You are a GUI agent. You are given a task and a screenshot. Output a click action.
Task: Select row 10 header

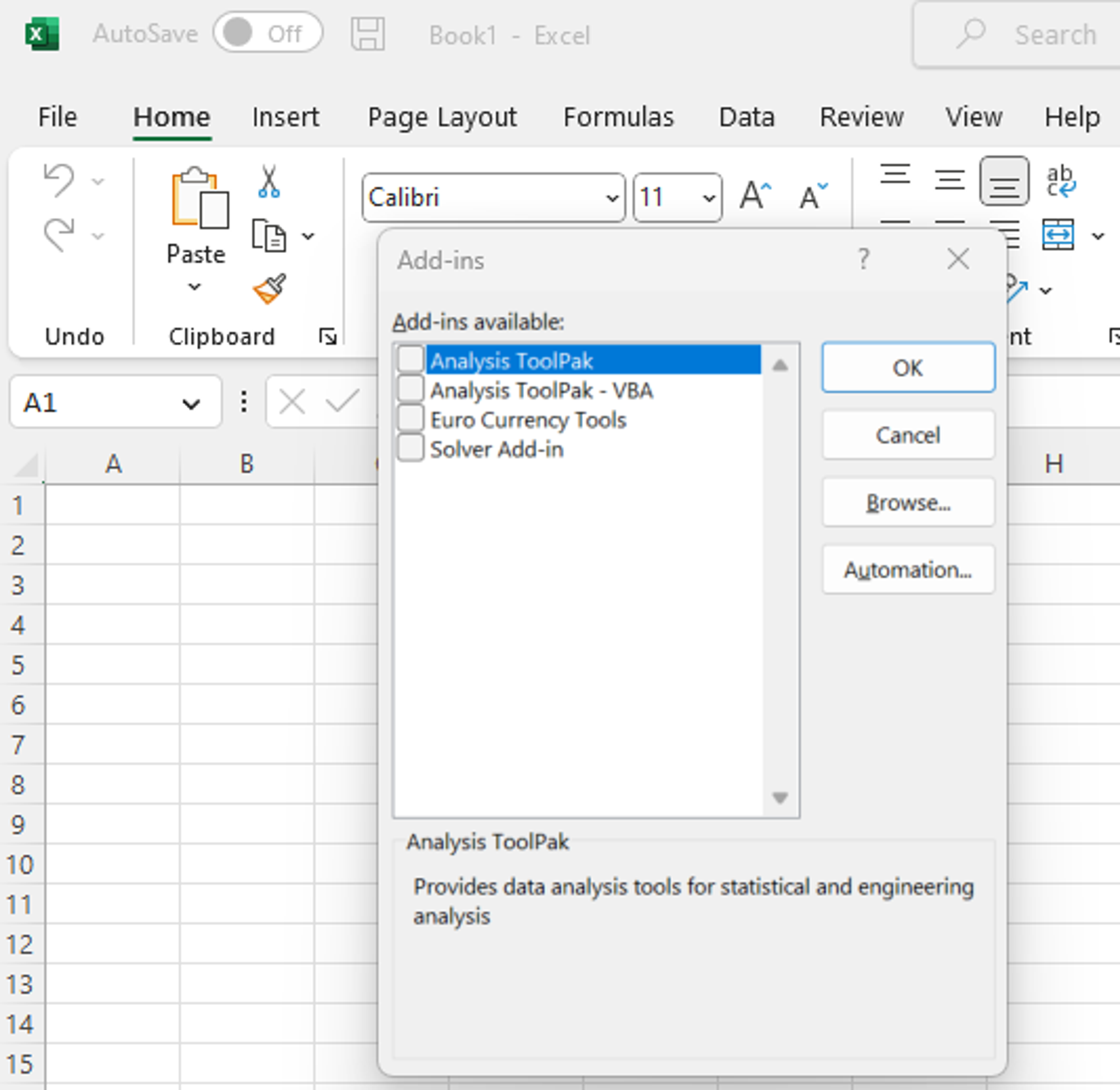point(20,864)
